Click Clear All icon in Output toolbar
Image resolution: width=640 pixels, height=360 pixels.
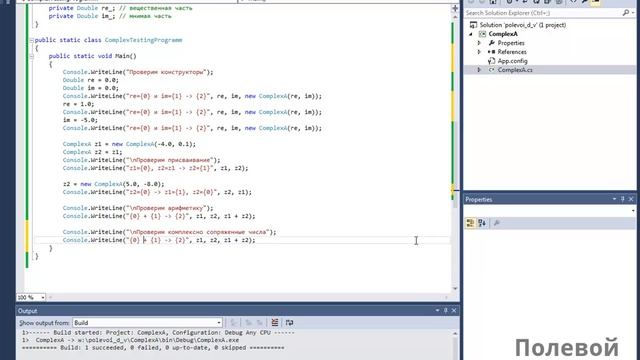pos(275,322)
